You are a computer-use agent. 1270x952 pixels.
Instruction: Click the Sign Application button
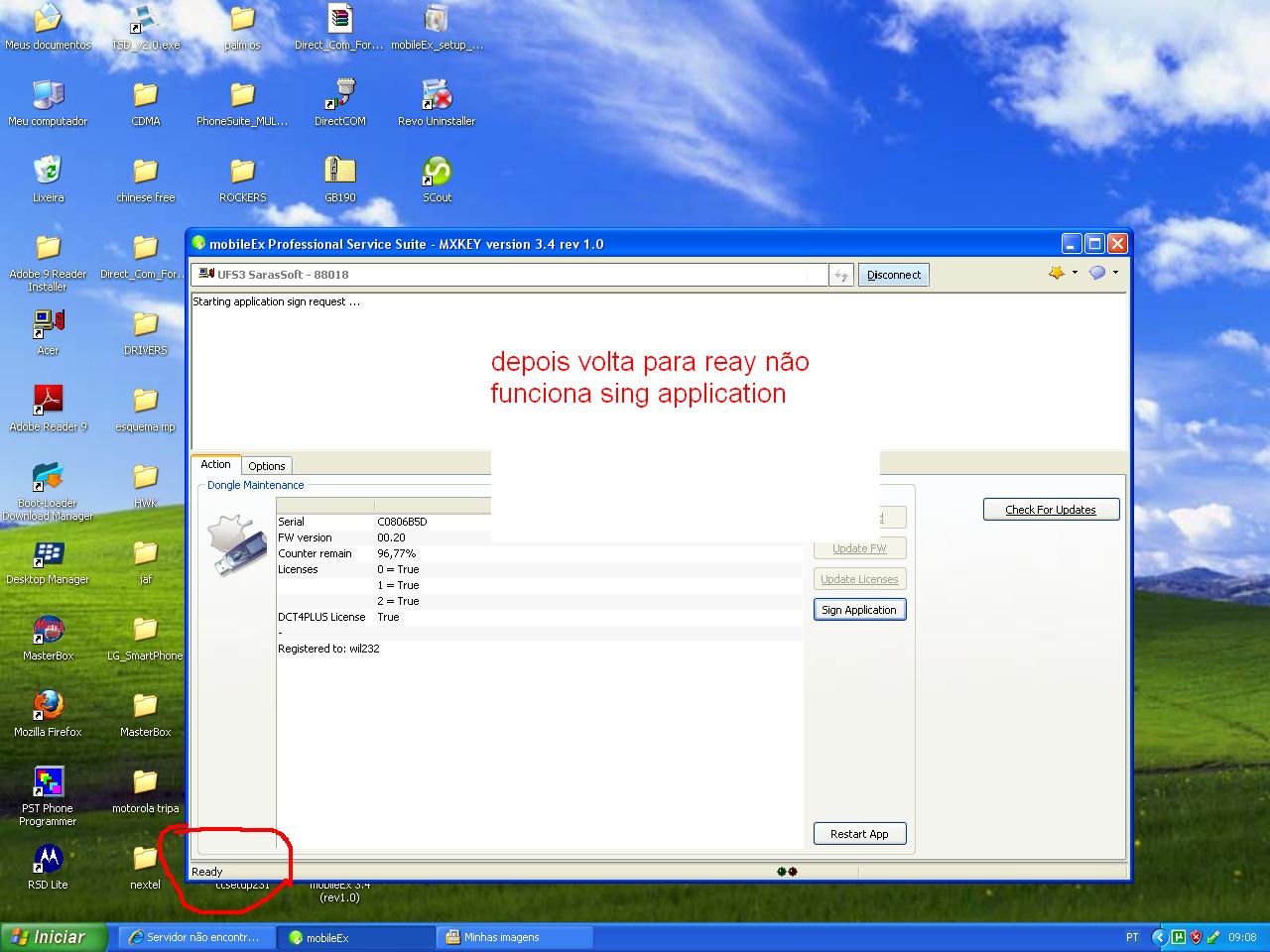(859, 610)
